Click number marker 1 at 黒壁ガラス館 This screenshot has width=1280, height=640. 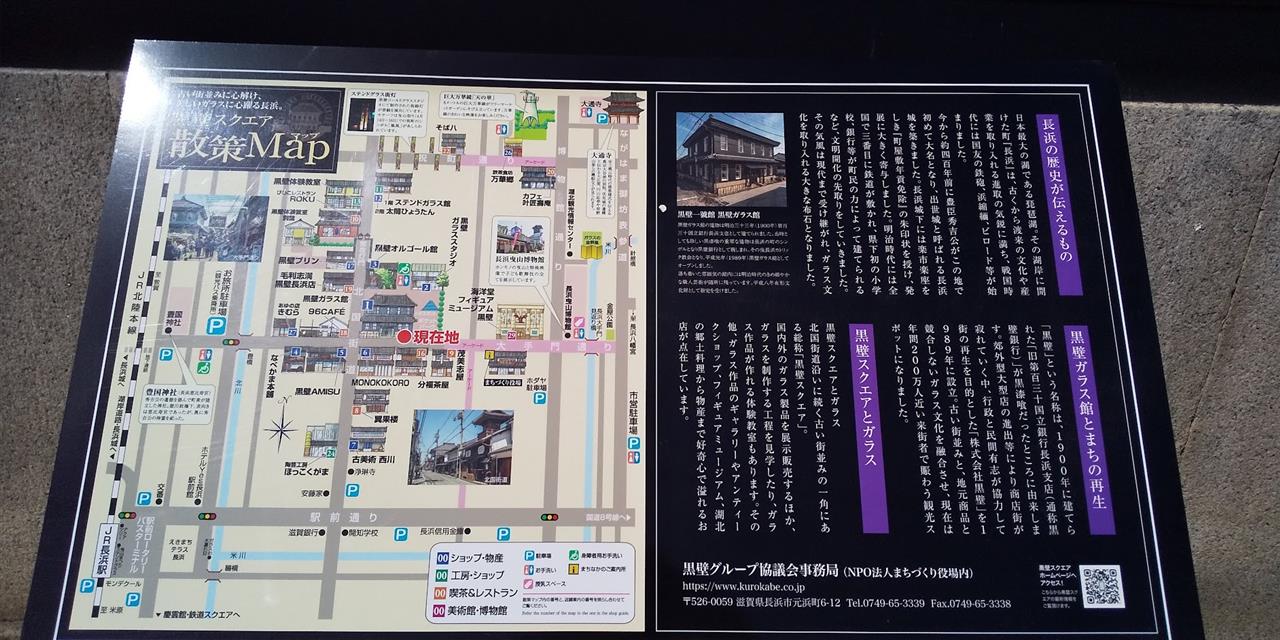[x=368, y=305]
